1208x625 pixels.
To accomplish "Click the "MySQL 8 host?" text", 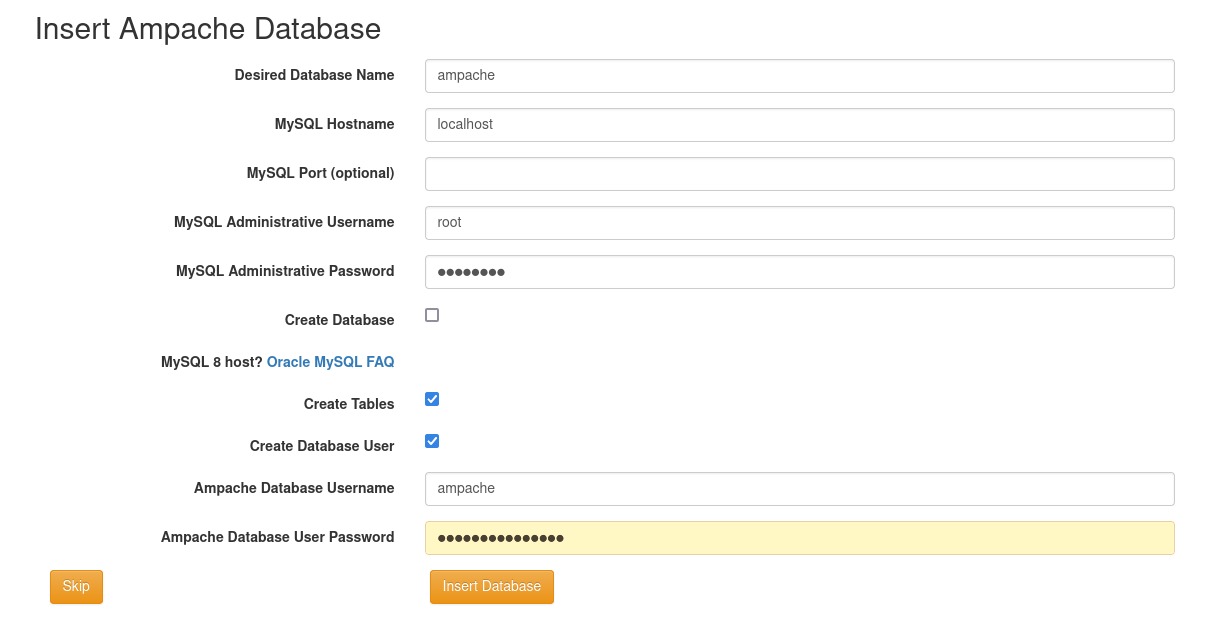I will (211, 362).
